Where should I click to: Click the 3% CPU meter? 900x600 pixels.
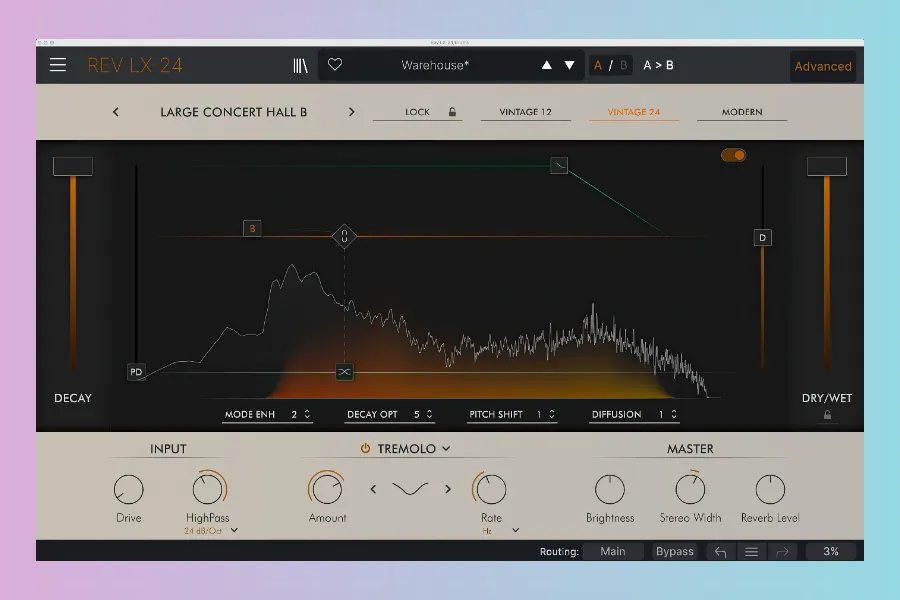point(831,551)
